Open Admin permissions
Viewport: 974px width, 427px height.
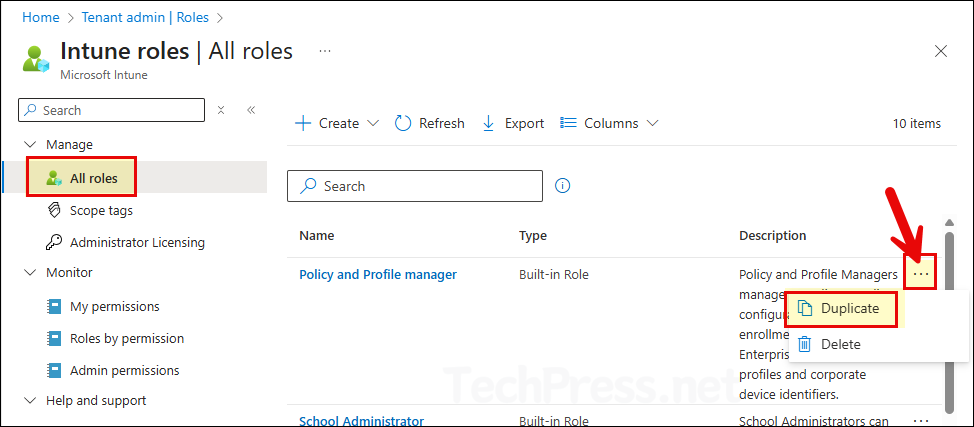tap(124, 370)
